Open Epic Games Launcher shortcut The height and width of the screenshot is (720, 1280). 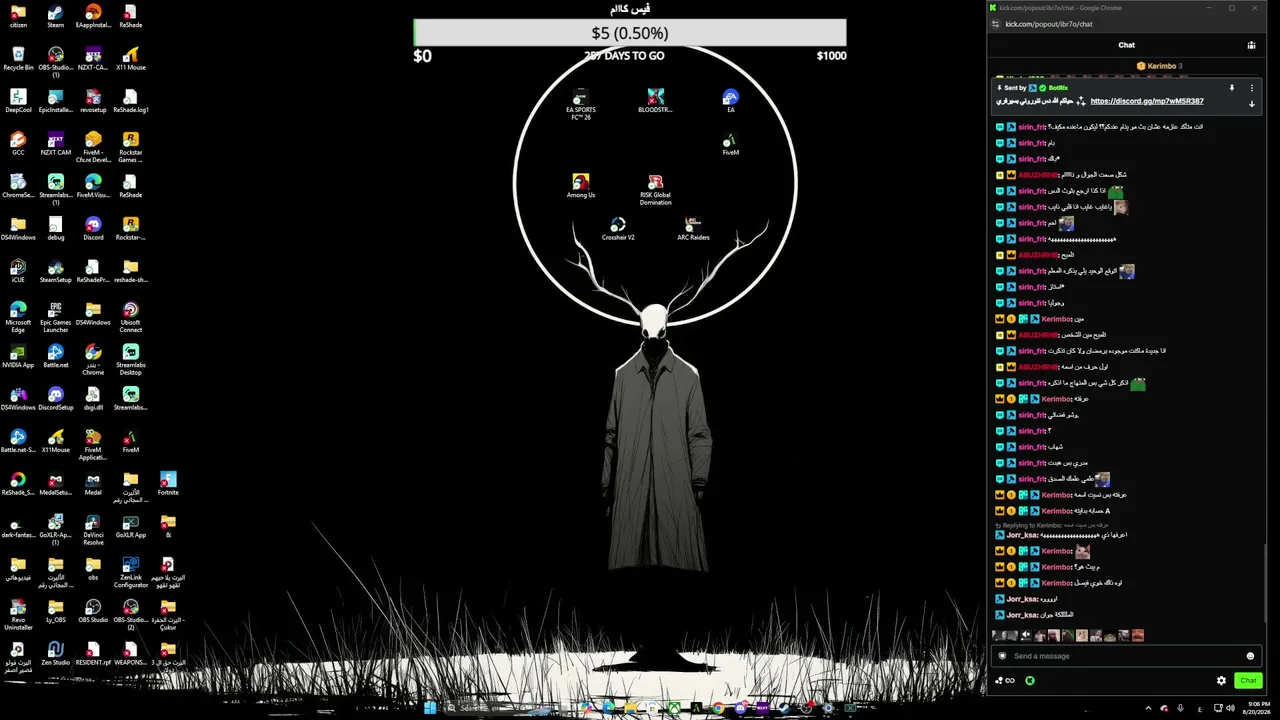55,317
